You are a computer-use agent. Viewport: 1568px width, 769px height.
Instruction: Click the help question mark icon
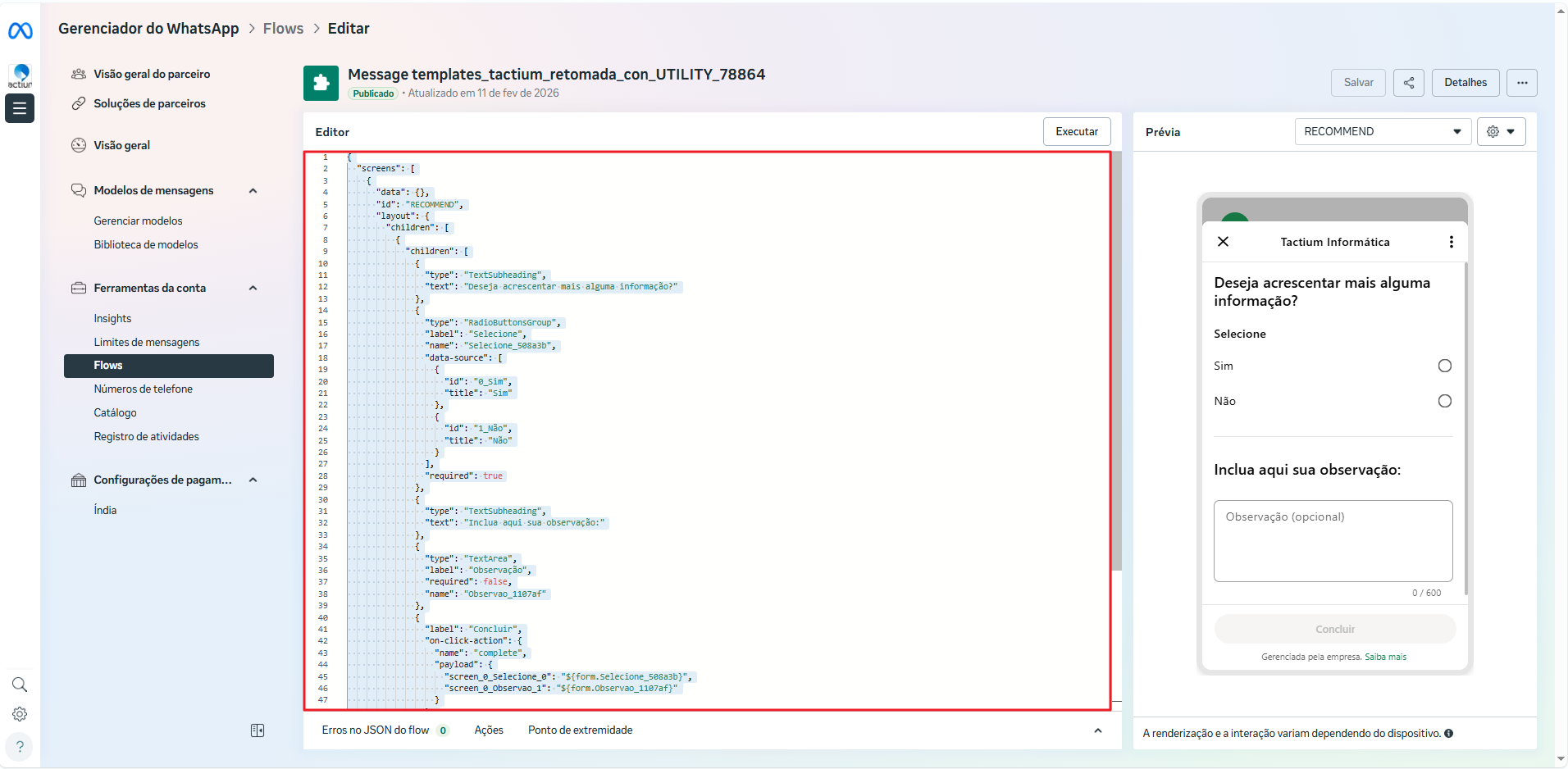point(20,747)
